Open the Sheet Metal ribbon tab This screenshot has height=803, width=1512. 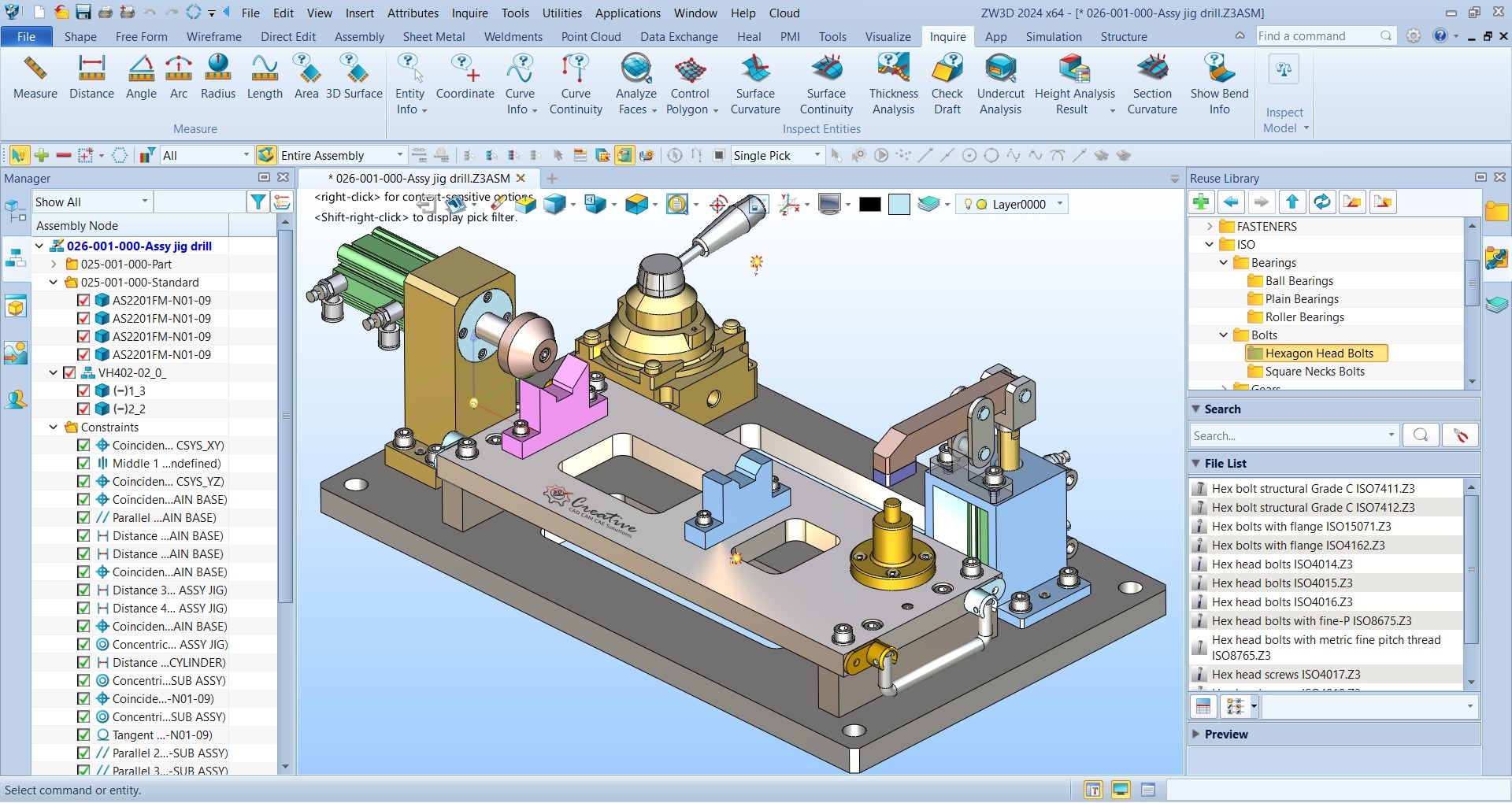(x=434, y=36)
